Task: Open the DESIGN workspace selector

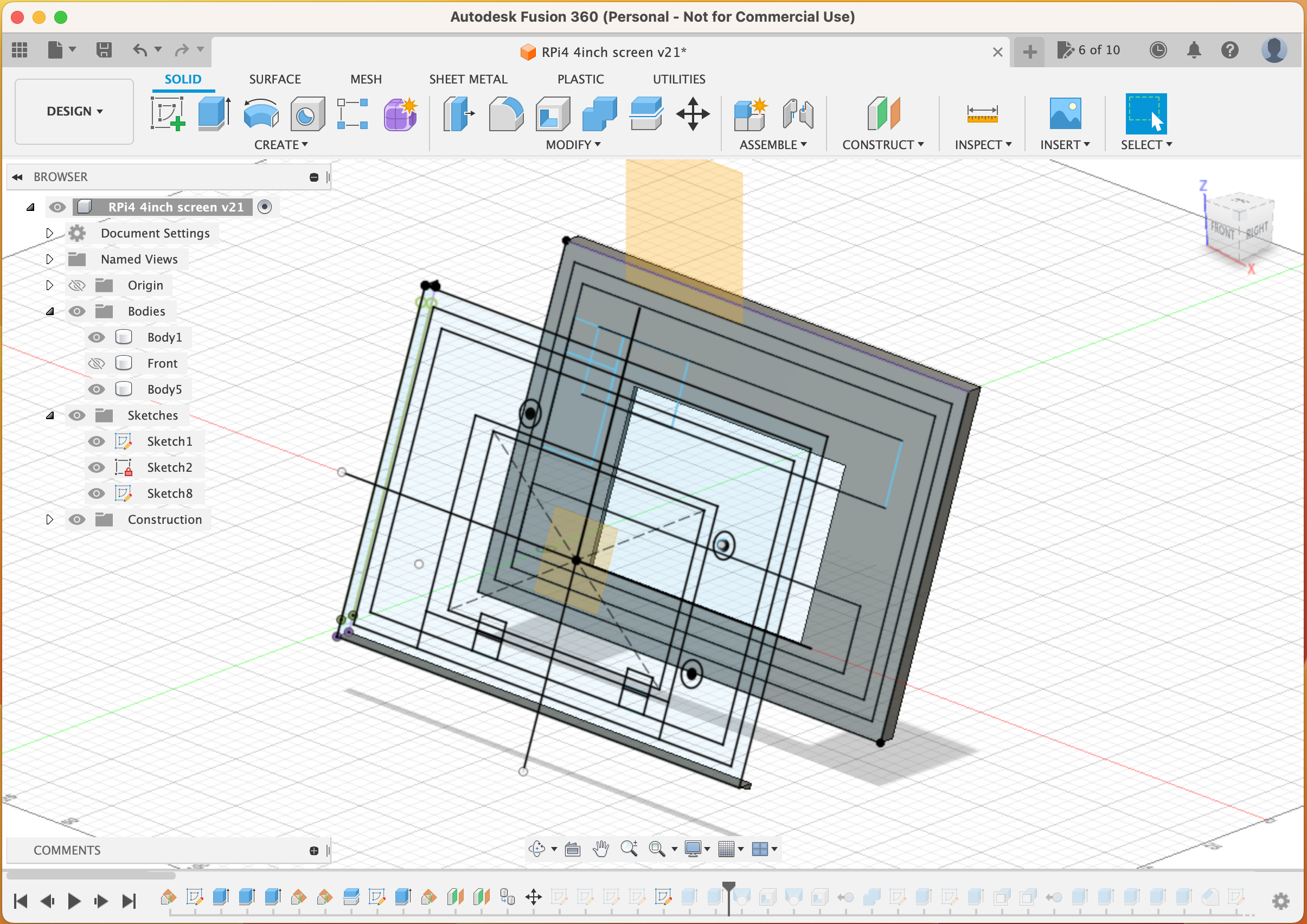Action: pos(74,112)
